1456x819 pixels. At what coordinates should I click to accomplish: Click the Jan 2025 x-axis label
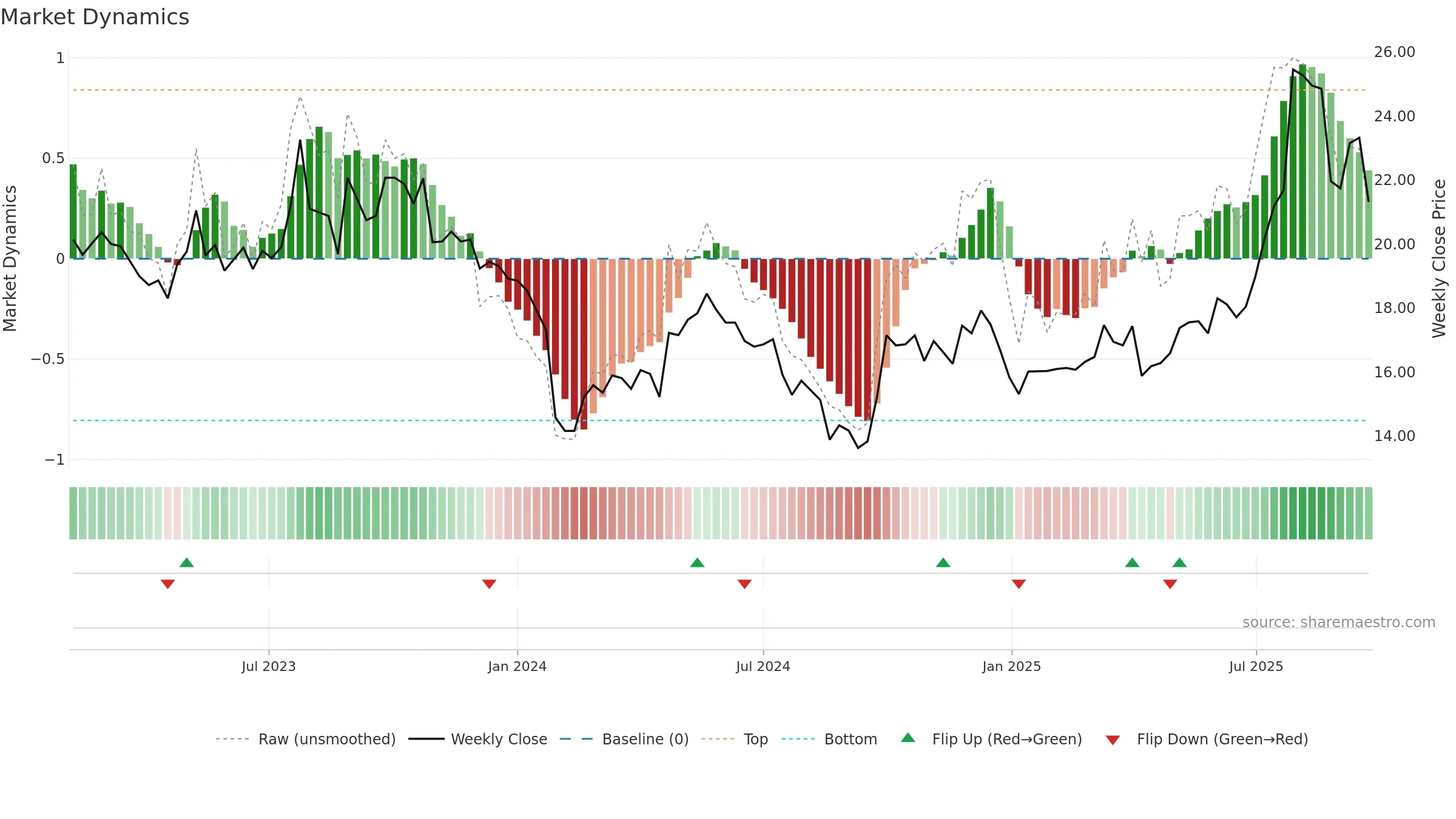(x=1012, y=666)
